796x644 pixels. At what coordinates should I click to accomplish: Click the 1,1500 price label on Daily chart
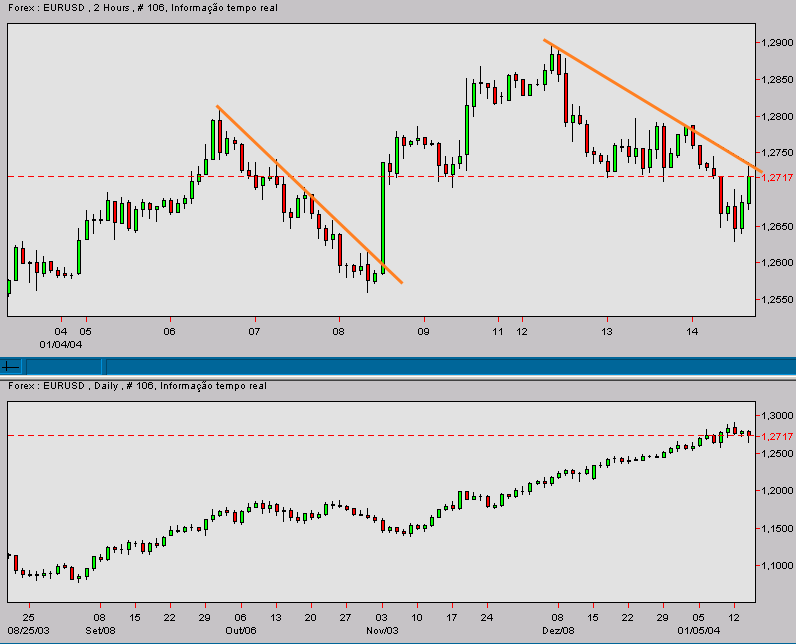pyautogui.click(x=777, y=529)
